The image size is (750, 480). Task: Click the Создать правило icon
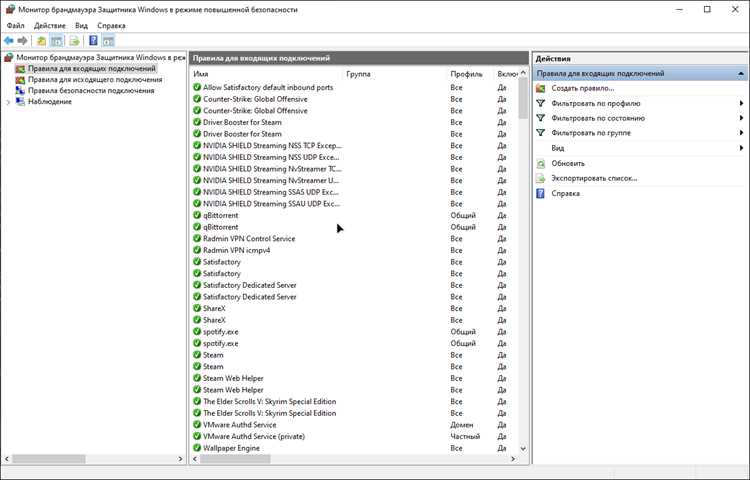tap(540, 88)
